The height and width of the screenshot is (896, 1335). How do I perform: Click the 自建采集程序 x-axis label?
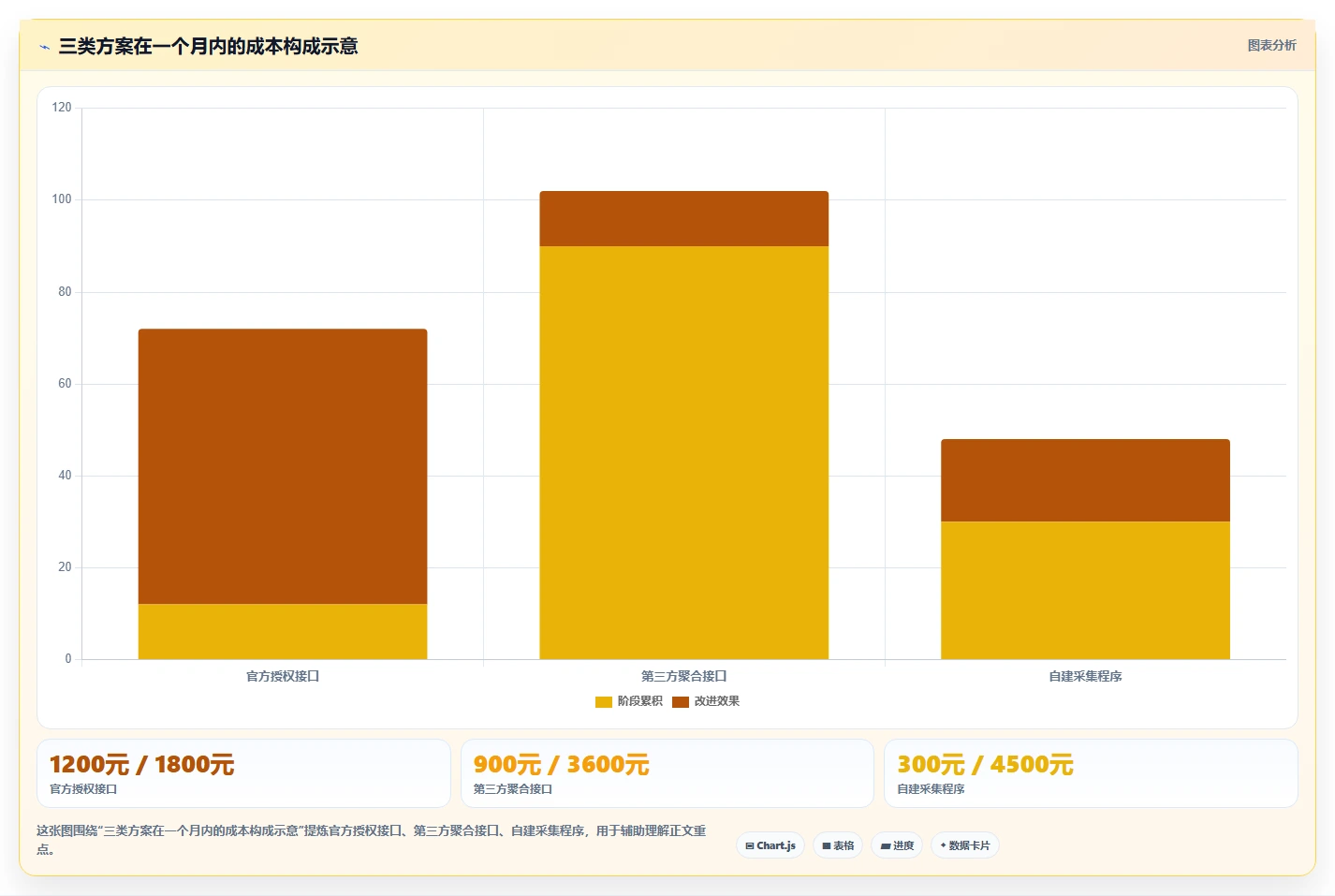[x=1085, y=676]
